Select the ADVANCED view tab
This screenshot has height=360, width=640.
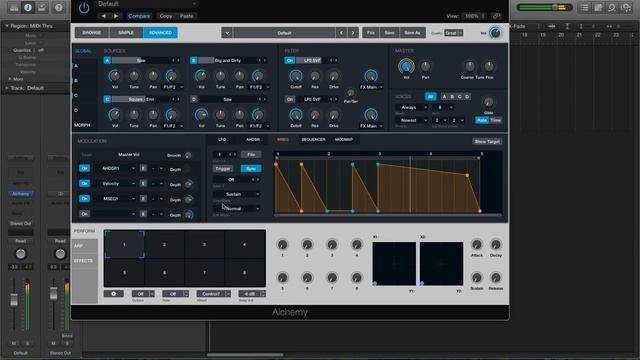[x=160, y=33]
